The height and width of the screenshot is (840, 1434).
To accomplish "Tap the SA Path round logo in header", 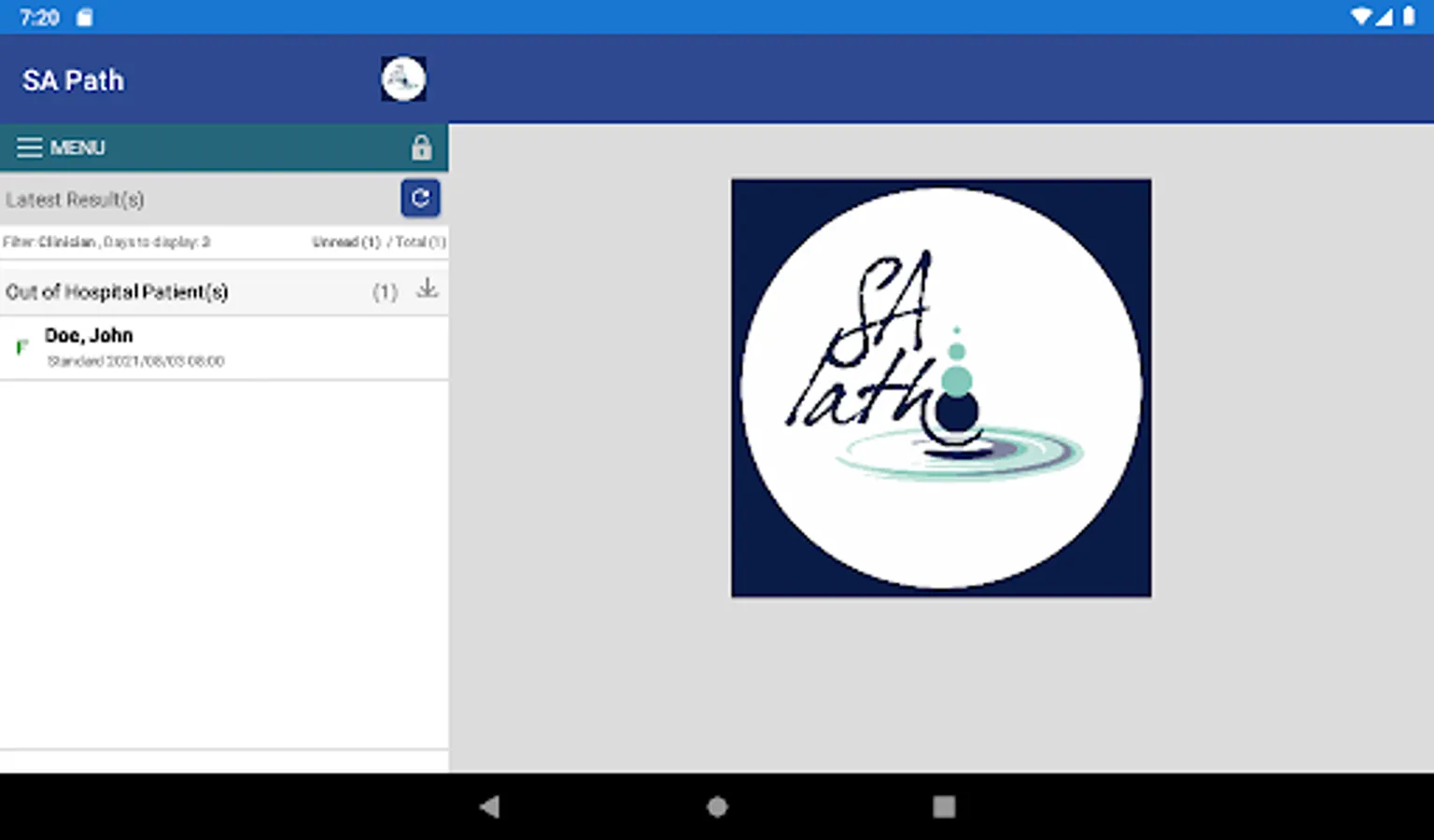I will click(x=403, y=79).
